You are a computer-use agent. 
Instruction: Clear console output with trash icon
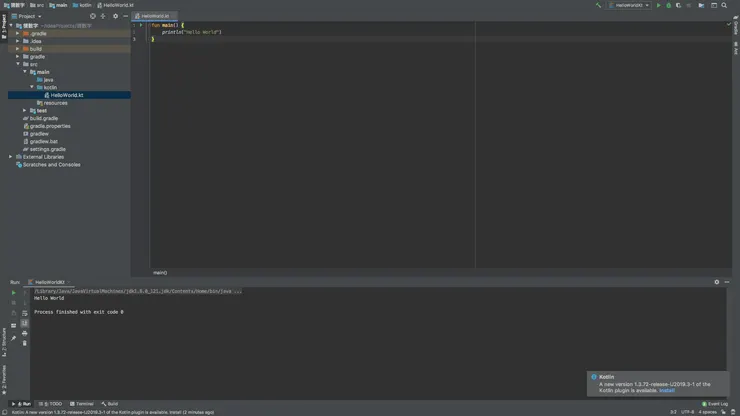click(x=25, y=343)
